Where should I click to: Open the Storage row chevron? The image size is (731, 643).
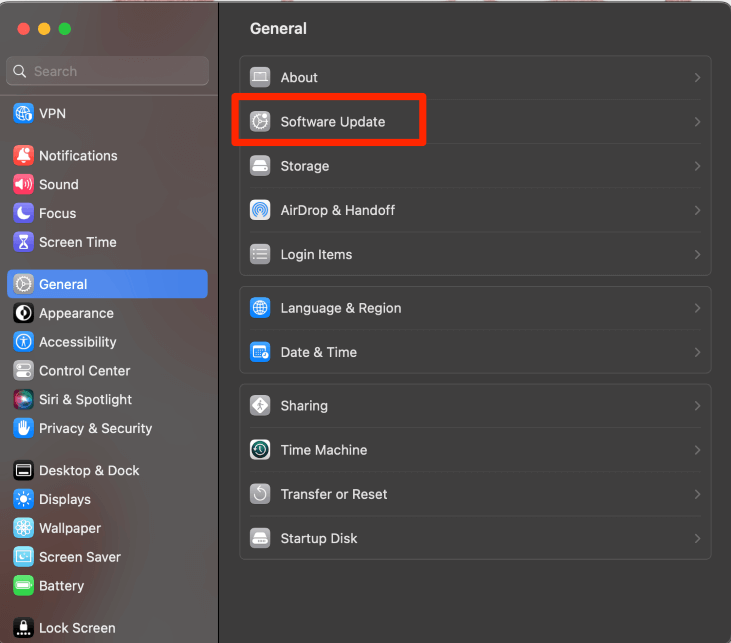[x=697, y=166]
